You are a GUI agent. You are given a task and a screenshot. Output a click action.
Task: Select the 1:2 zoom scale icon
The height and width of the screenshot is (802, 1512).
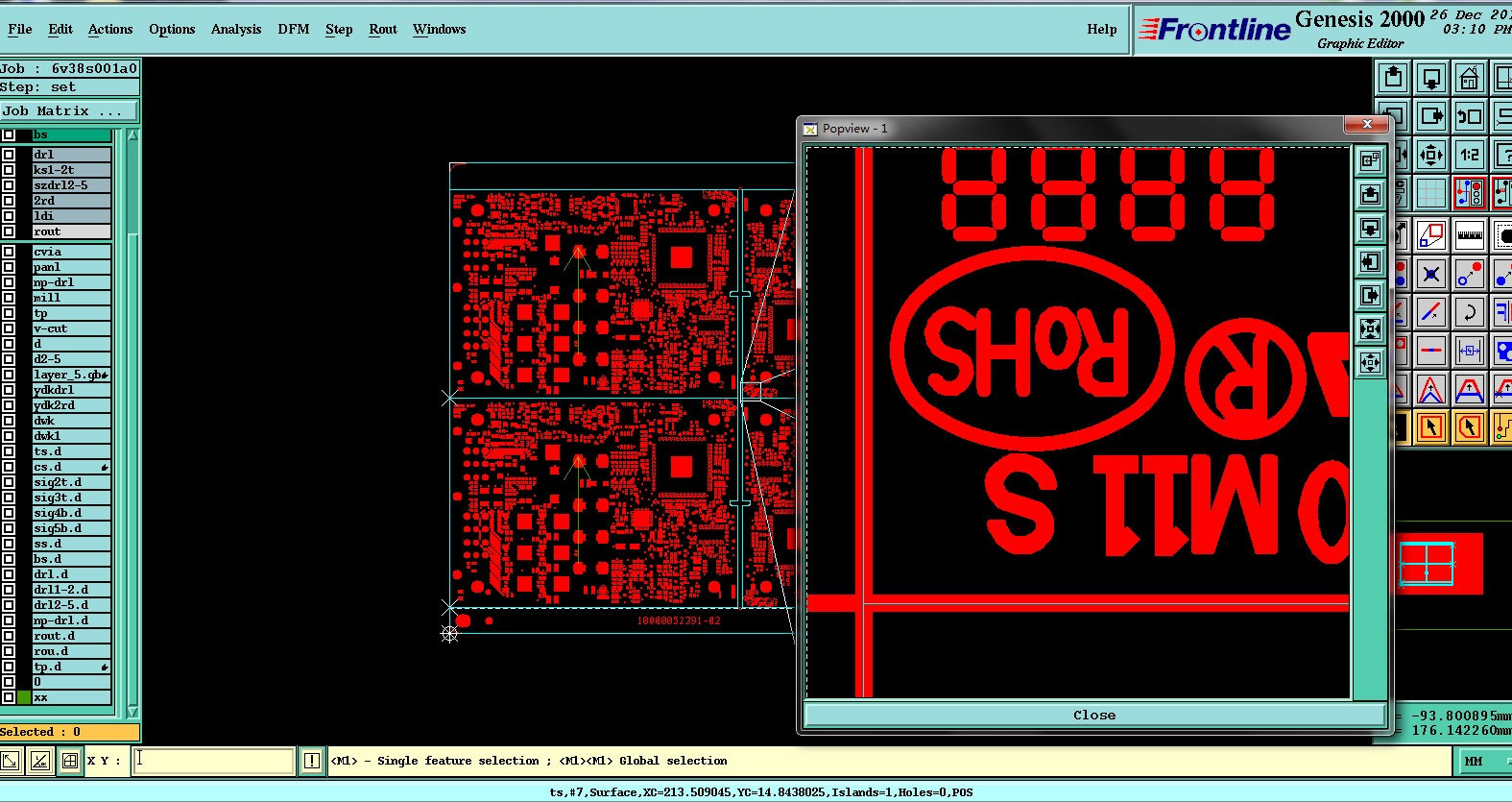pos(1468,155)
